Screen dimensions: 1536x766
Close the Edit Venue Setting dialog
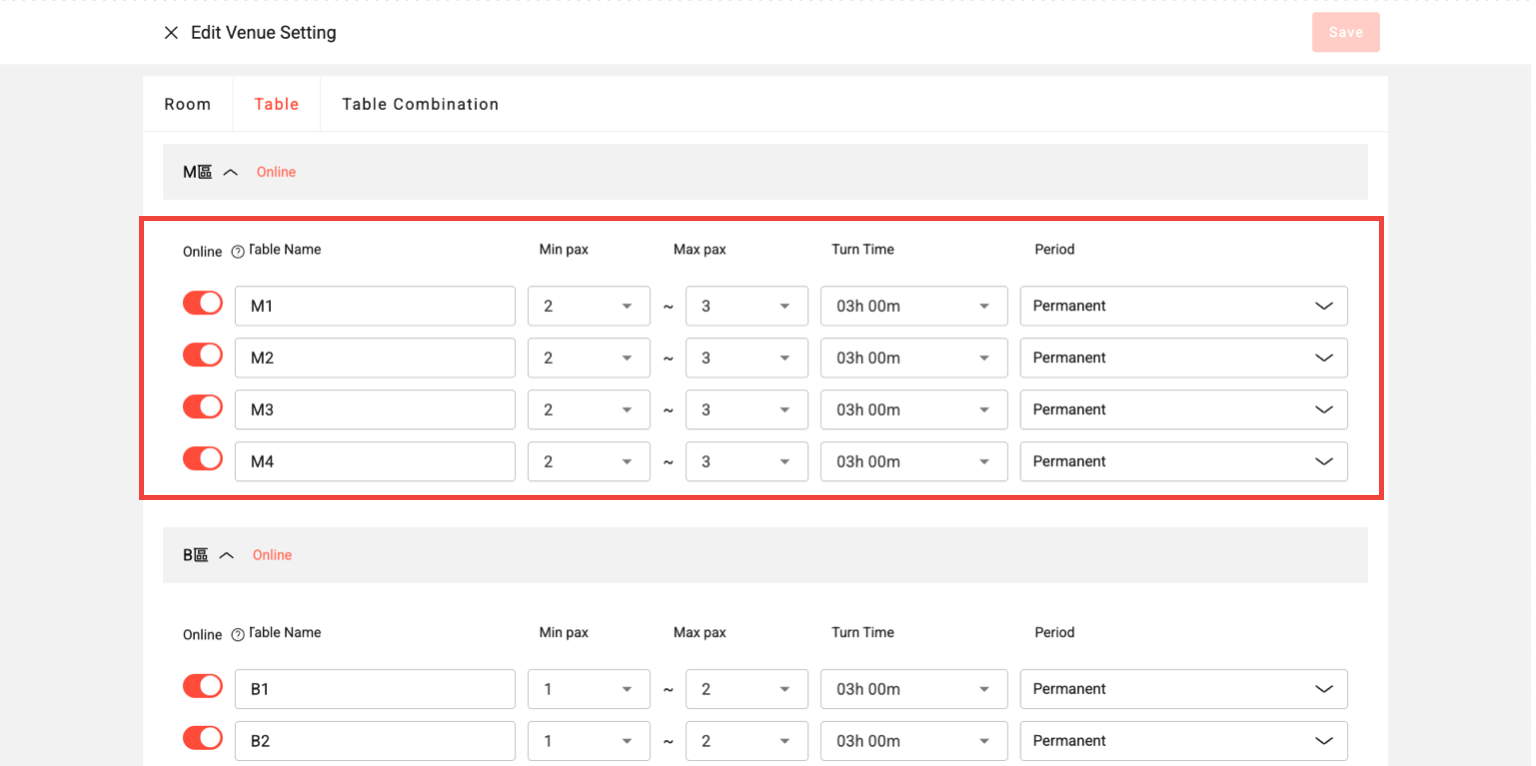(171, 33)
